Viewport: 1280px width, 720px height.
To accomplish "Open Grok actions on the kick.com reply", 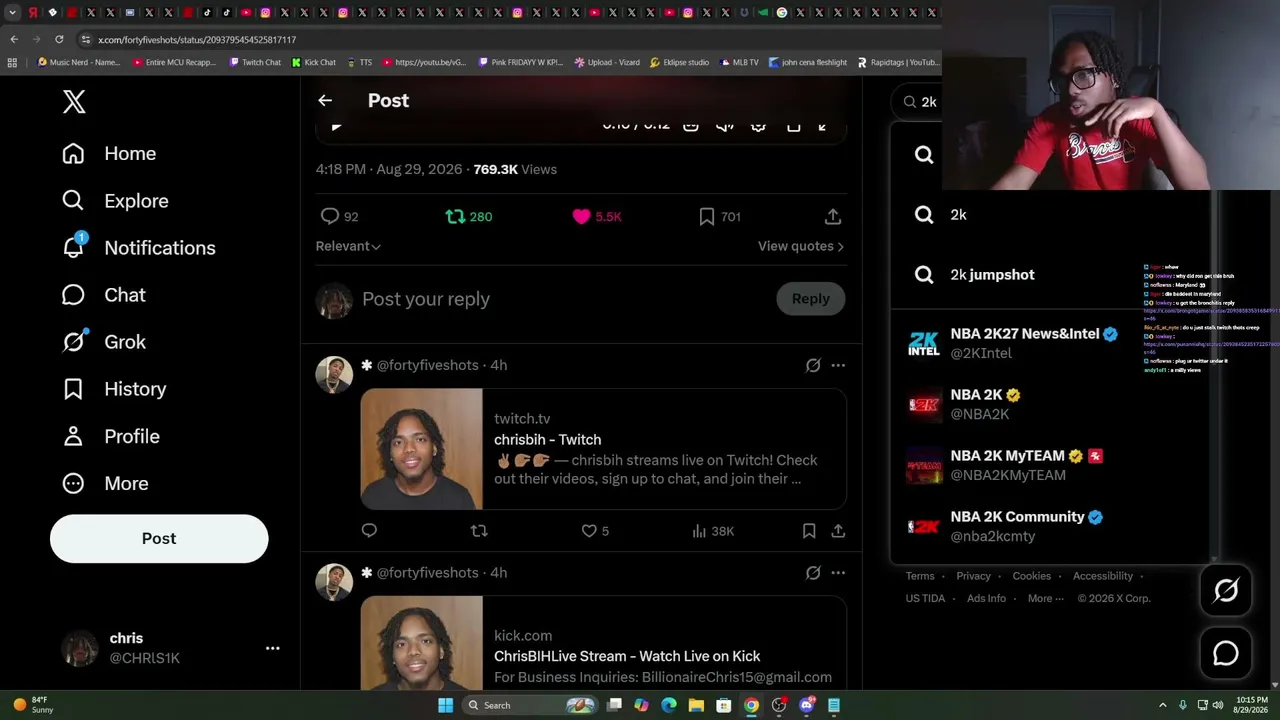I will (813, 573).
